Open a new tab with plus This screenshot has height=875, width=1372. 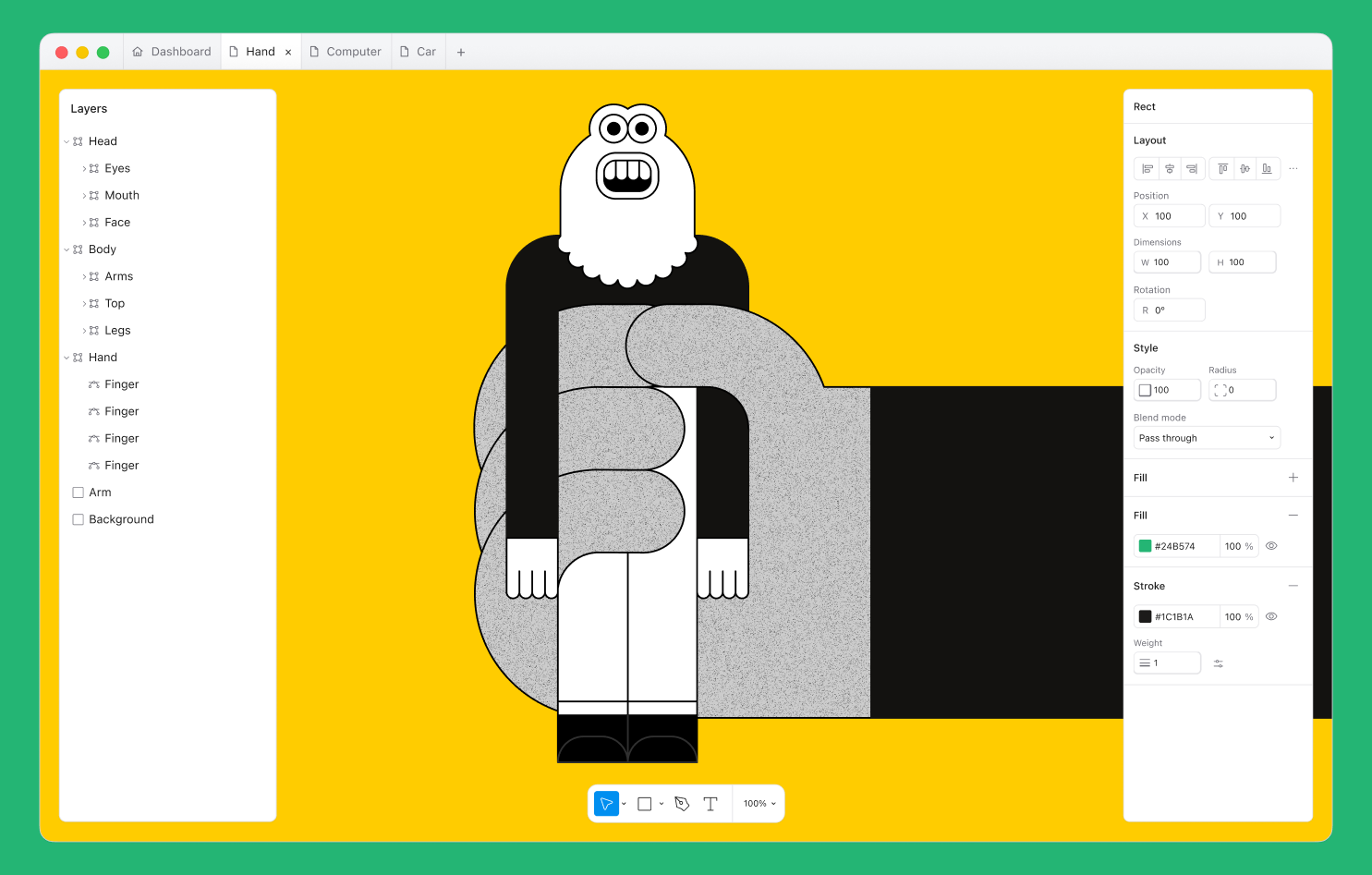tap(461, 53)
